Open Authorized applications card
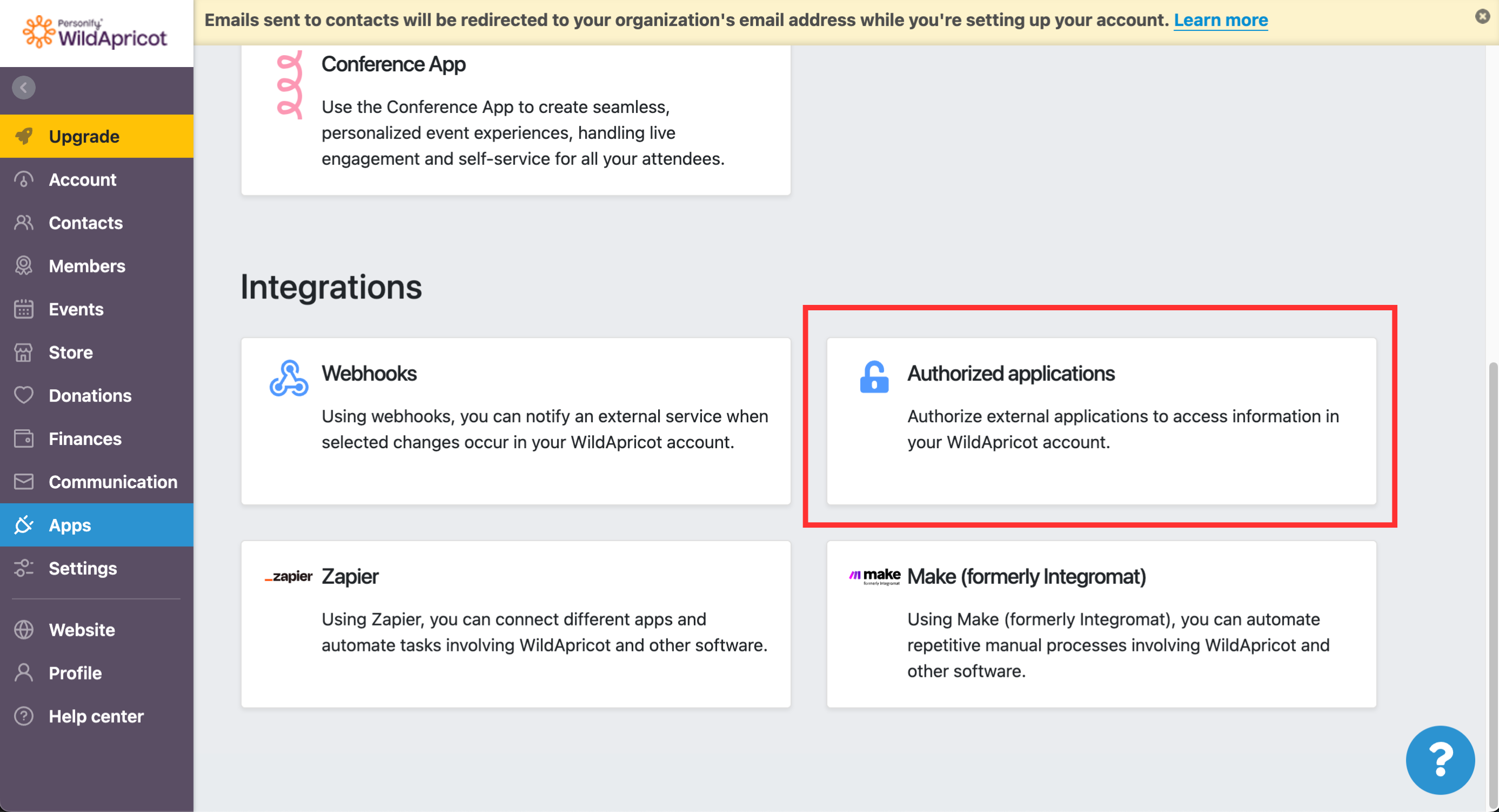The width and height of the screenshot is (1499, 812). (1101, 421)
